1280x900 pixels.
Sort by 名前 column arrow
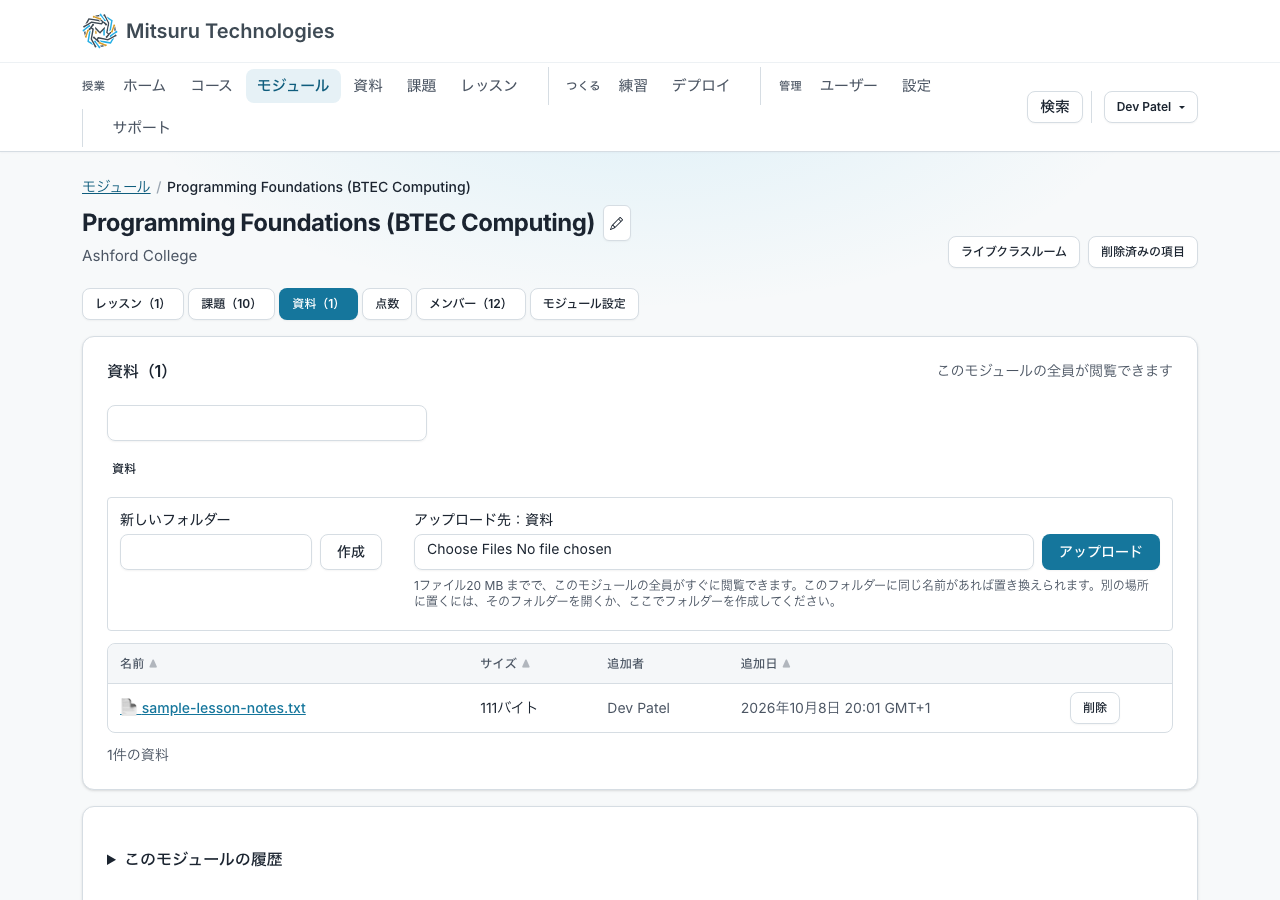pyautogui.click(x=153, y=664)
